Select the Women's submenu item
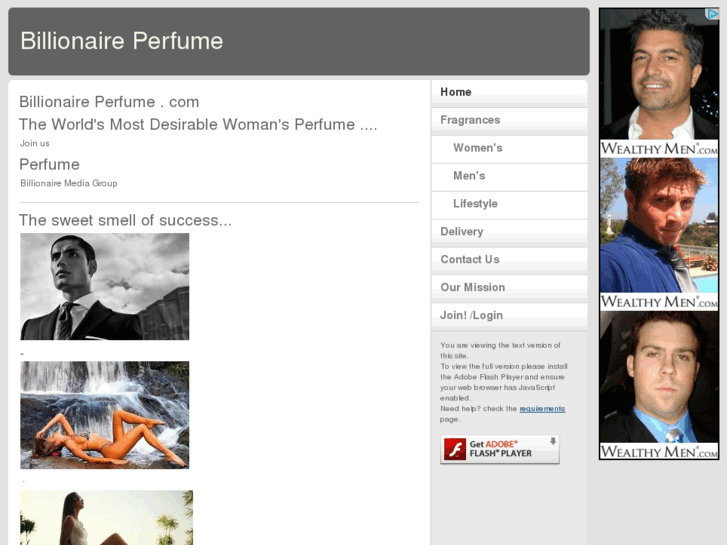Image resolution: width=727 pixels, height=545 pixels. 509,148
